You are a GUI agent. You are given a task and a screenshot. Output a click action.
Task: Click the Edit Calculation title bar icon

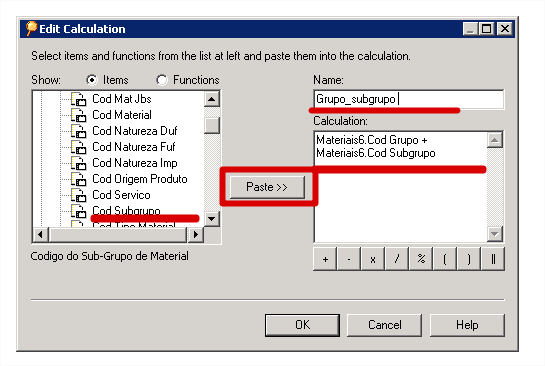[x=31, y=29]
